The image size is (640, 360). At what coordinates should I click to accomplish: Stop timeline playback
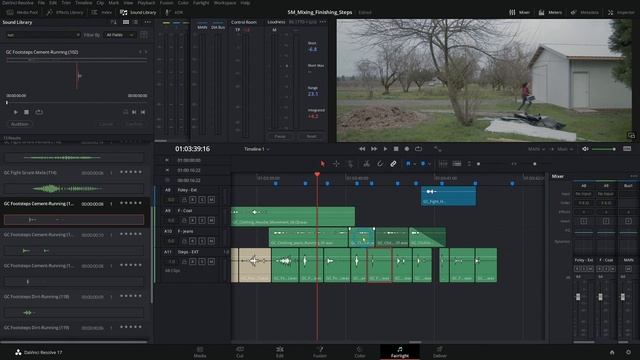coord(396,149)
